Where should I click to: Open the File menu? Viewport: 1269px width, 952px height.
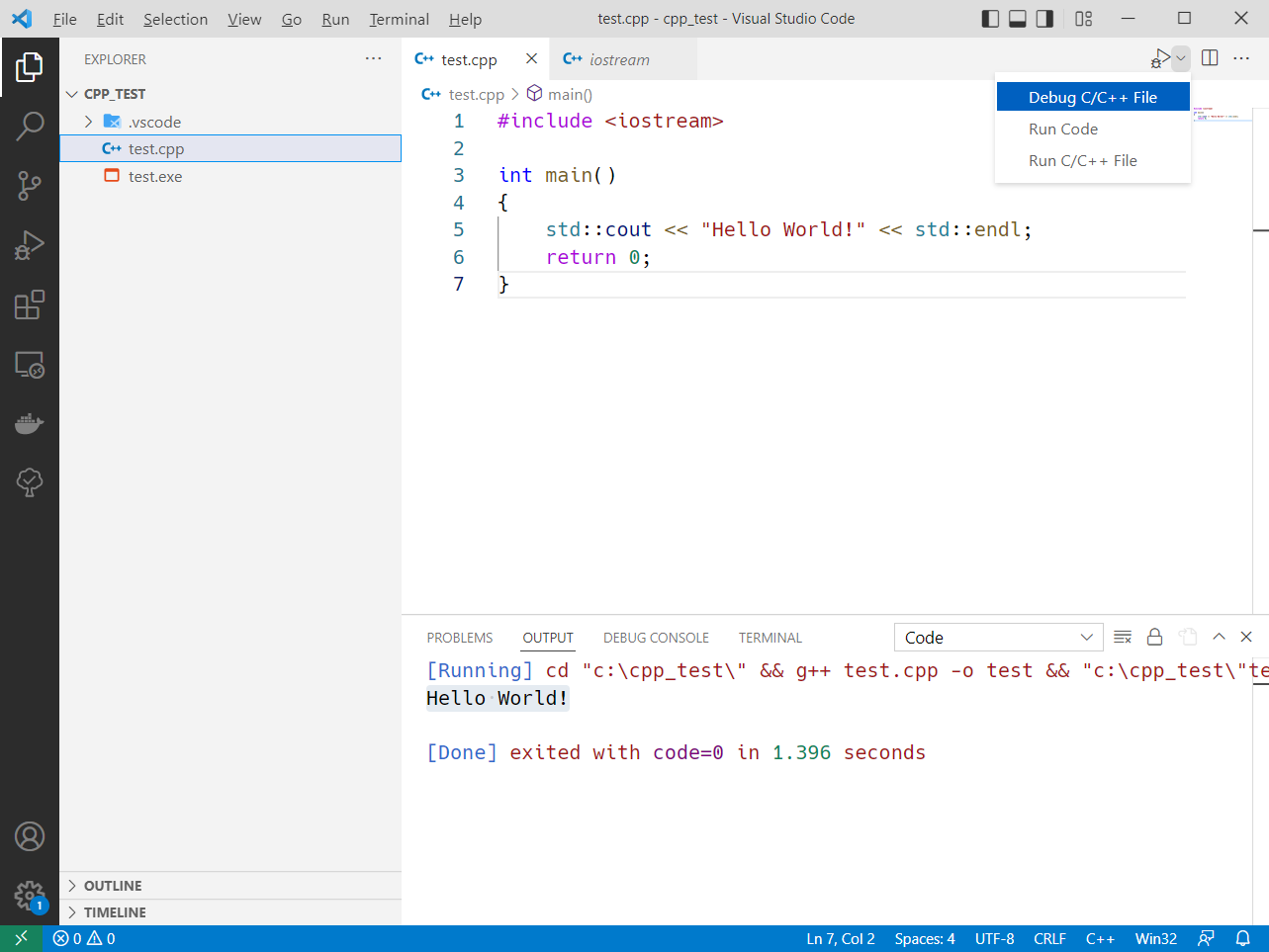[x=65, y=19]
